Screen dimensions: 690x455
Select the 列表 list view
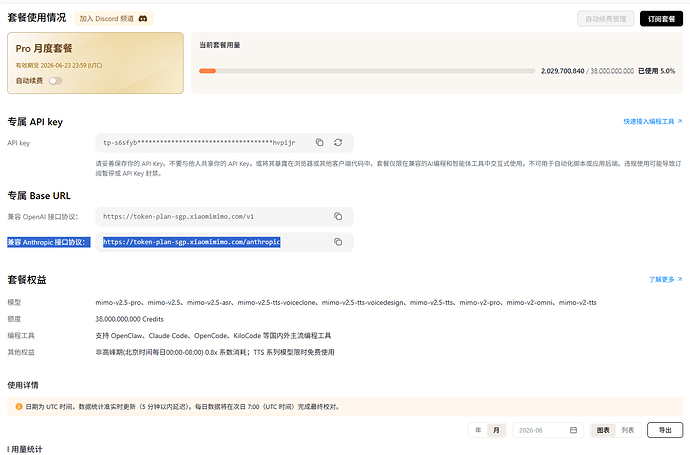tap(628, 430)
